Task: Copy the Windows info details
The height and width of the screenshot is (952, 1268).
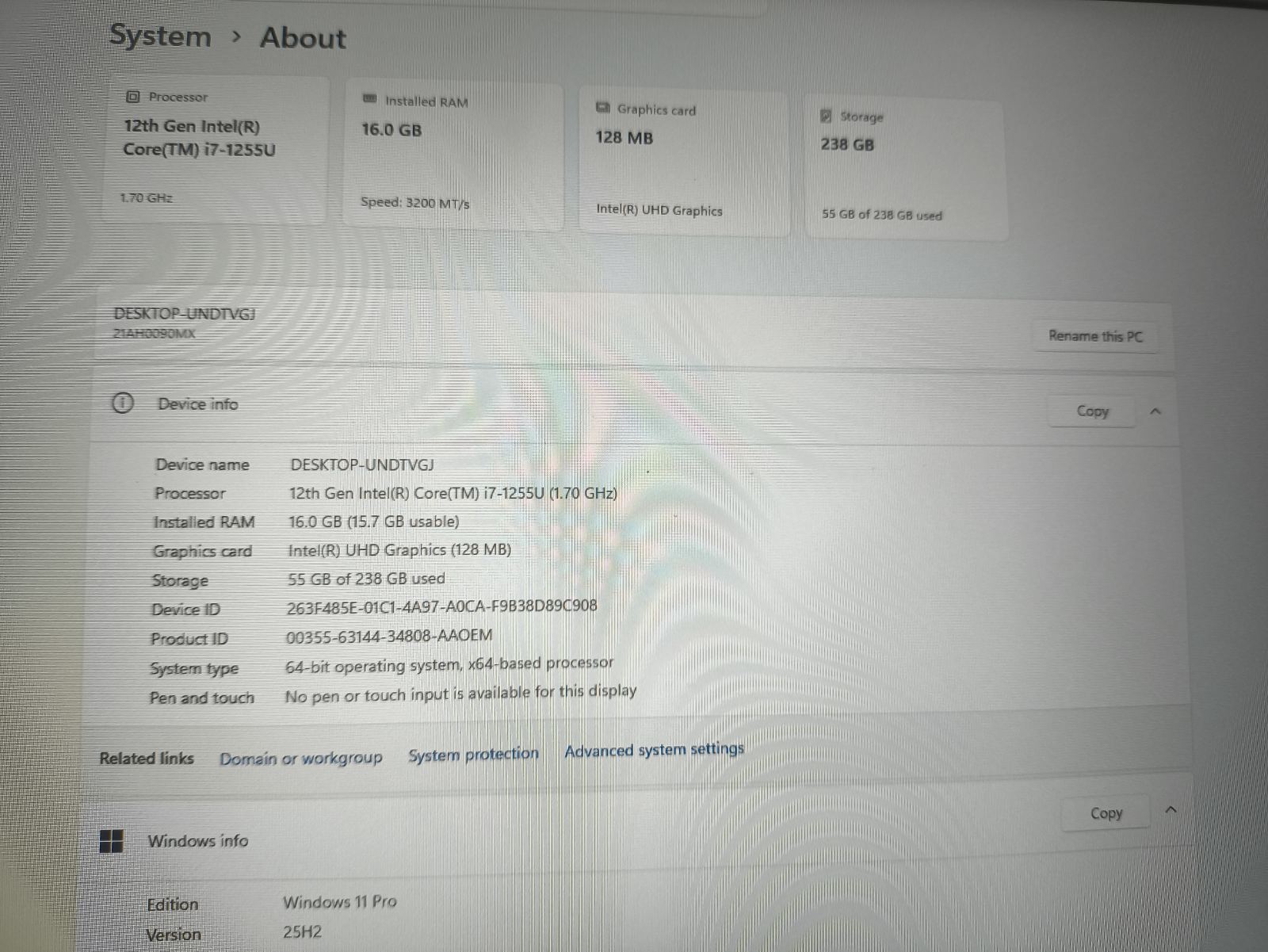Action: [1106, 812]
